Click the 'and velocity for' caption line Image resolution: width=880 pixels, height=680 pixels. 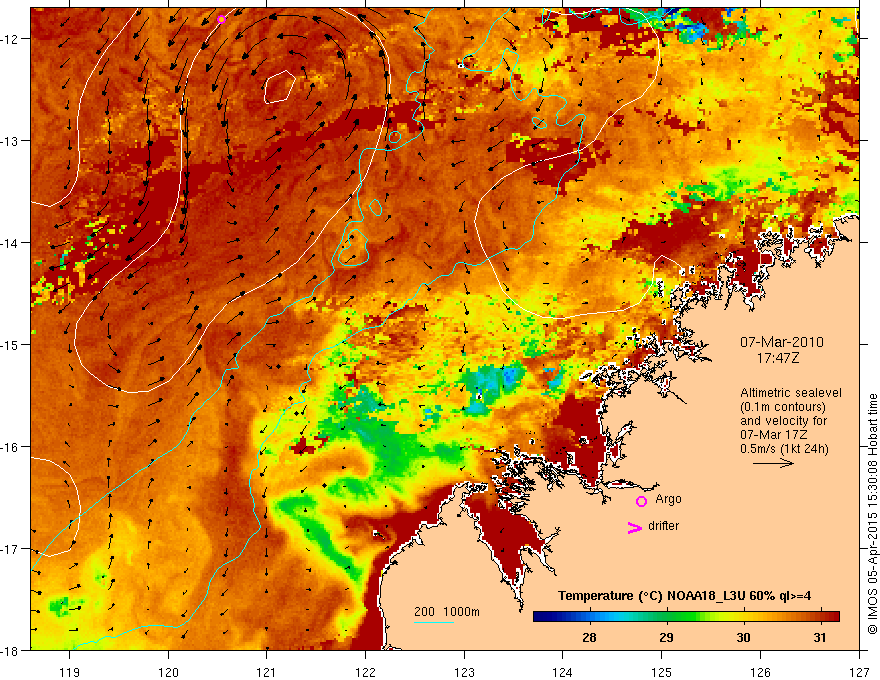783,421
